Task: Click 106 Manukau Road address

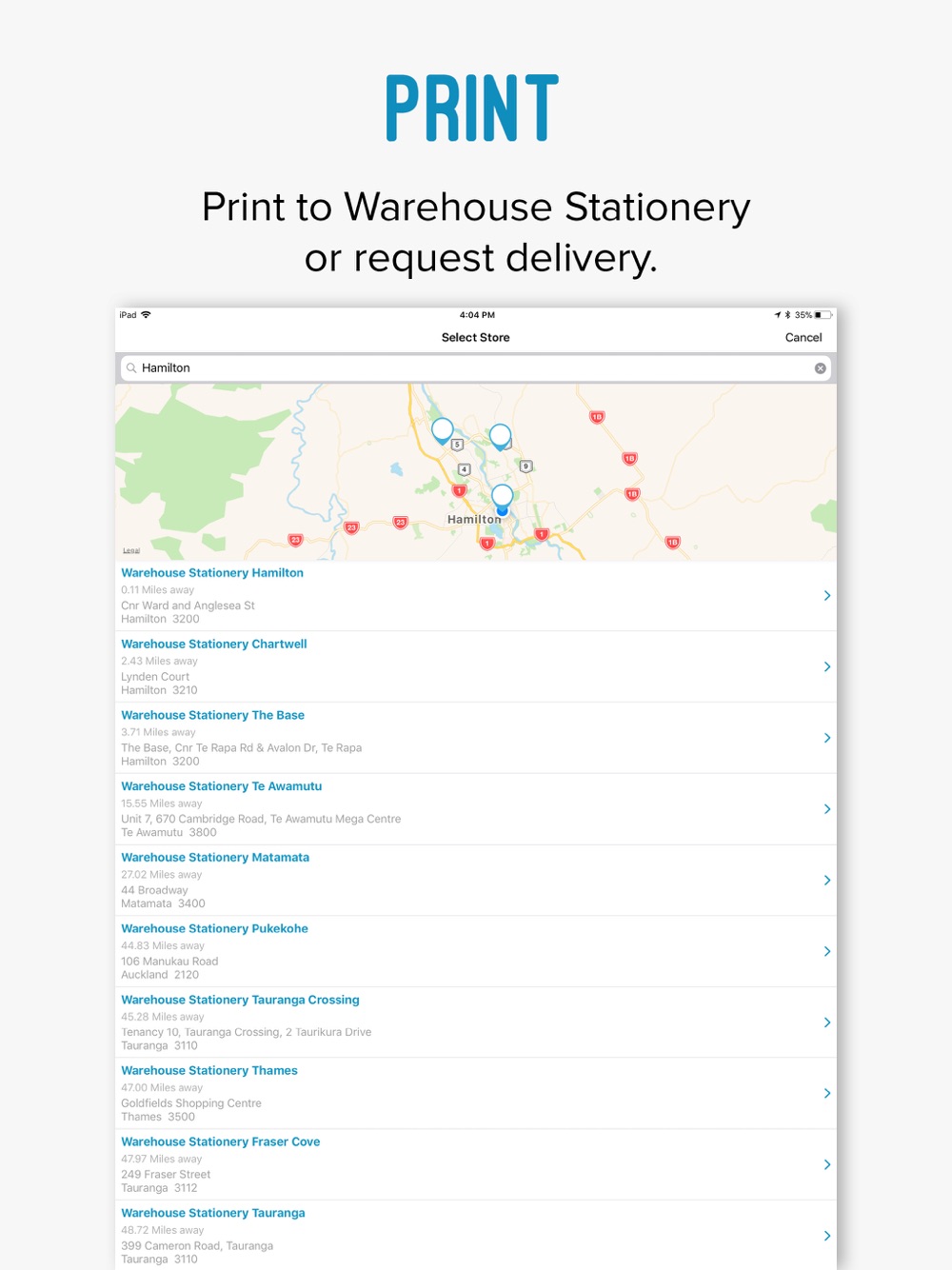Action: pyautogui.click(x=169, y=962)
